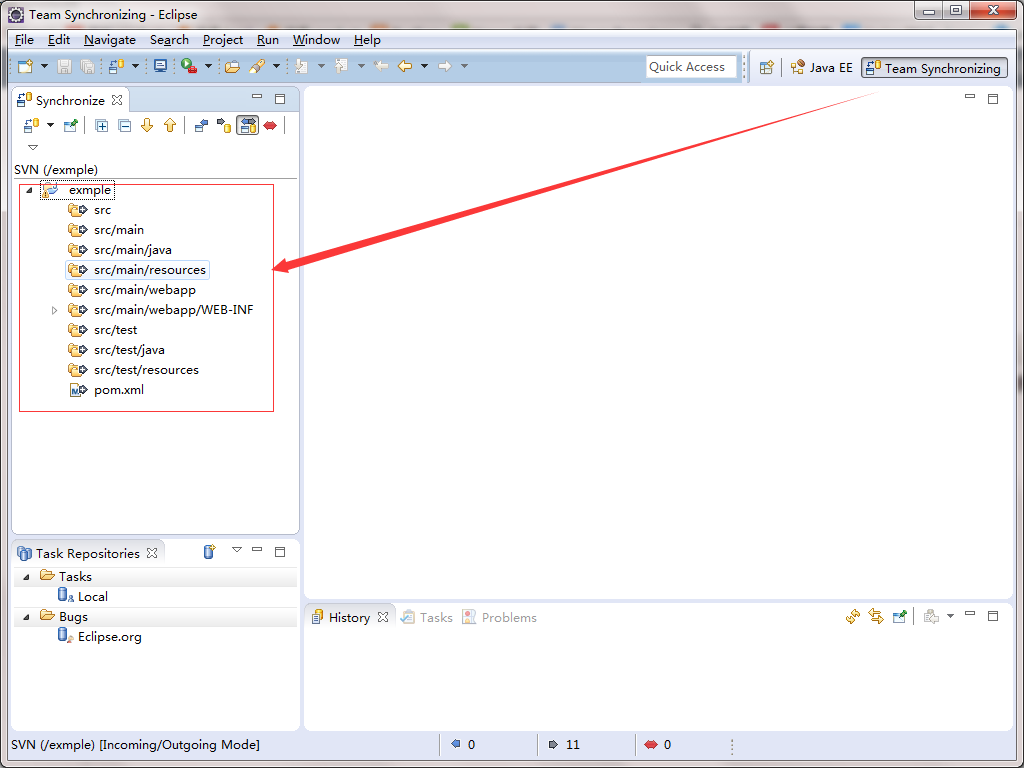Open the Task Repositories view menu
Screen dimensions: 1024x768
(237, 550)
